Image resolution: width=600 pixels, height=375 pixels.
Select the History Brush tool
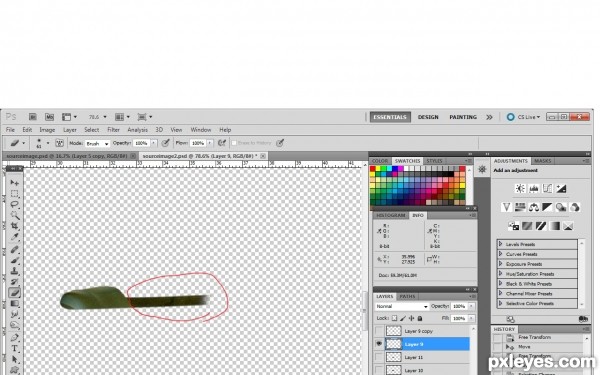click(15, 282)
